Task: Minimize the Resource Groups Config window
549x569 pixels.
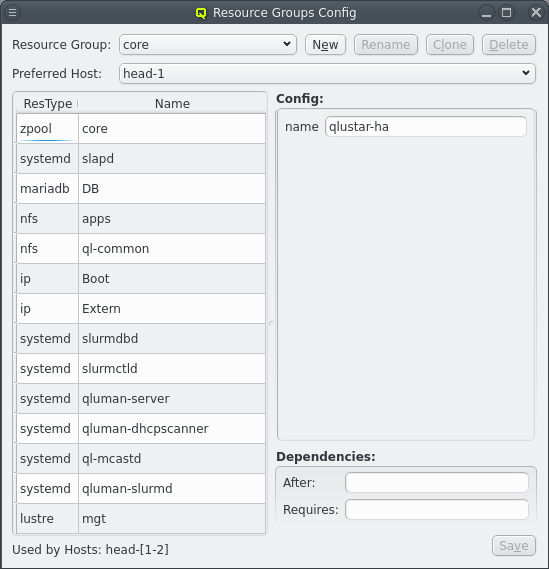Action: [486, 13]
